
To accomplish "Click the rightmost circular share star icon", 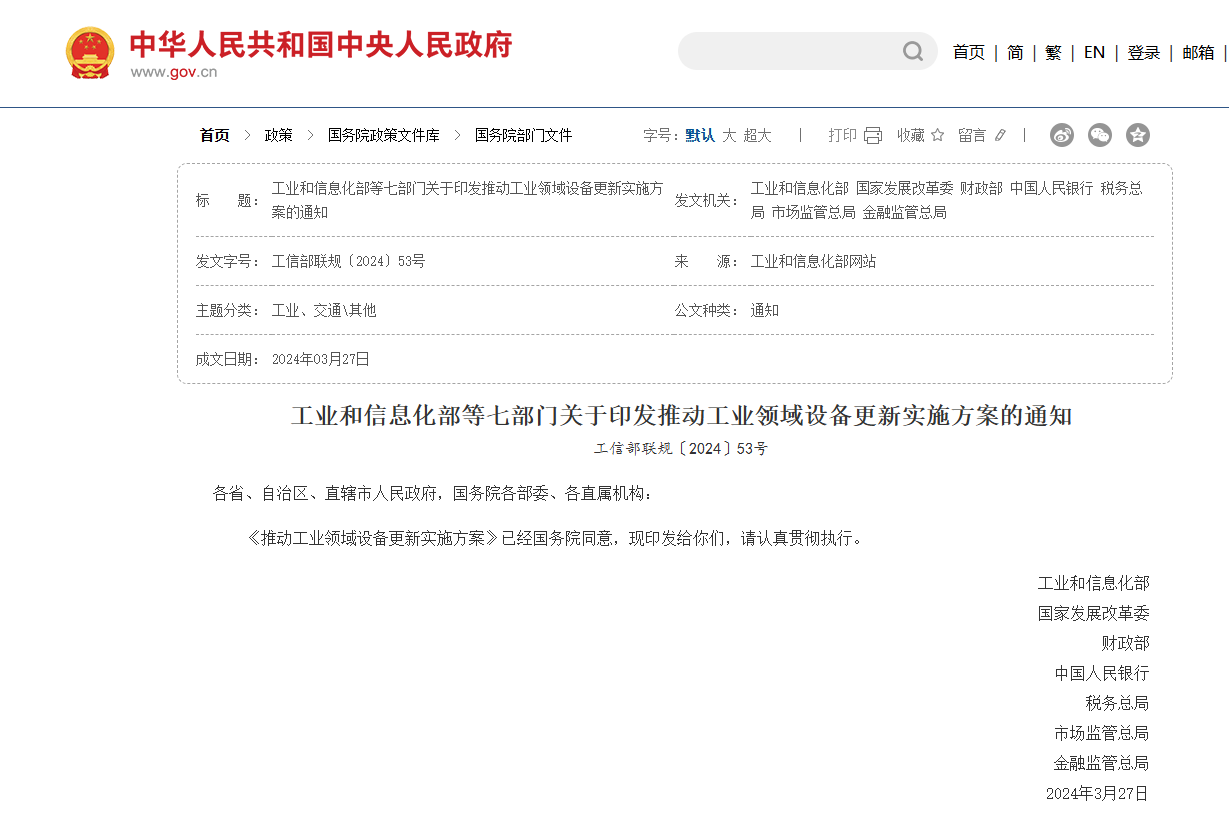I will point(1138,134).
